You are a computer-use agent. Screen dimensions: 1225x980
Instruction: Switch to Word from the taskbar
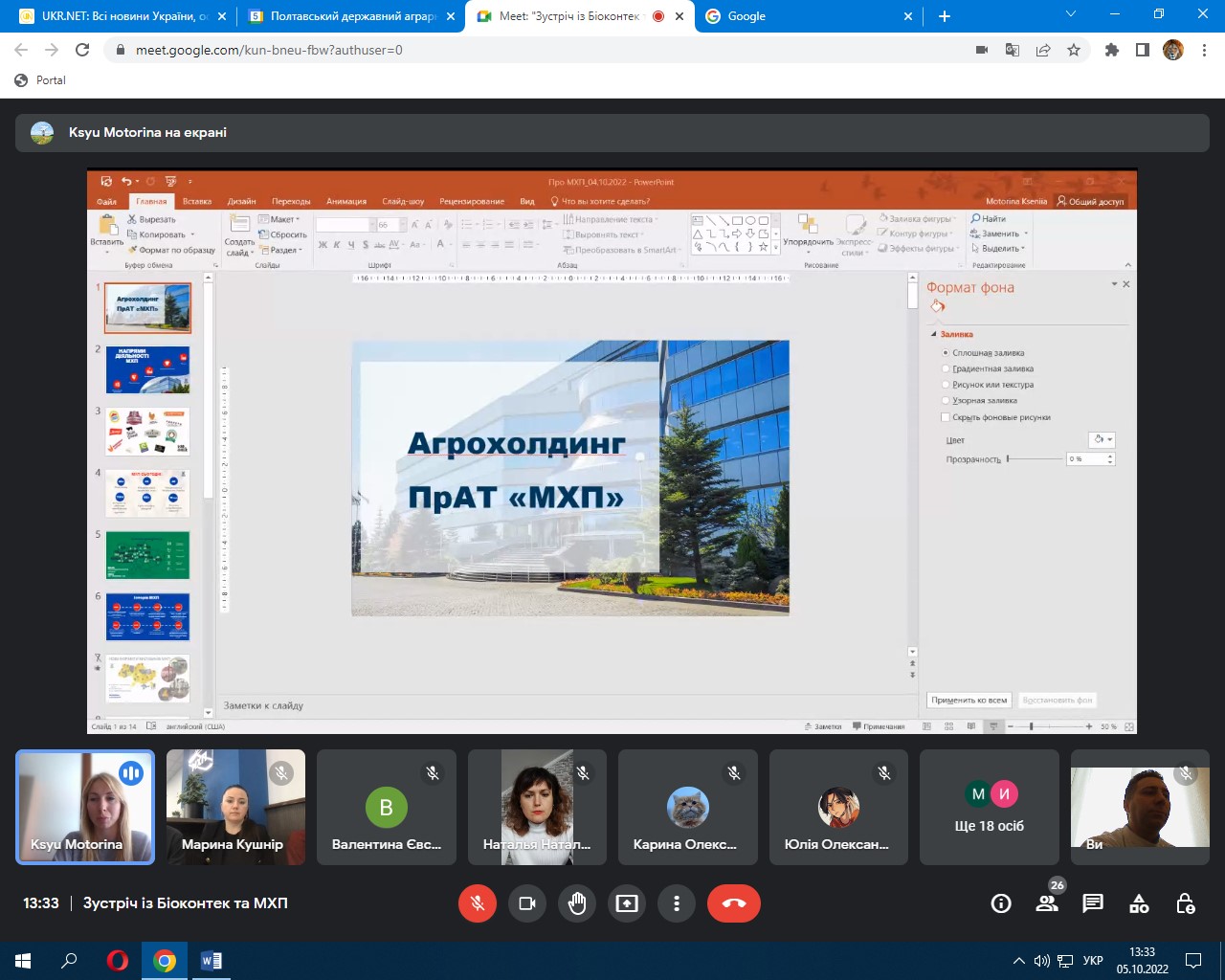212,961
